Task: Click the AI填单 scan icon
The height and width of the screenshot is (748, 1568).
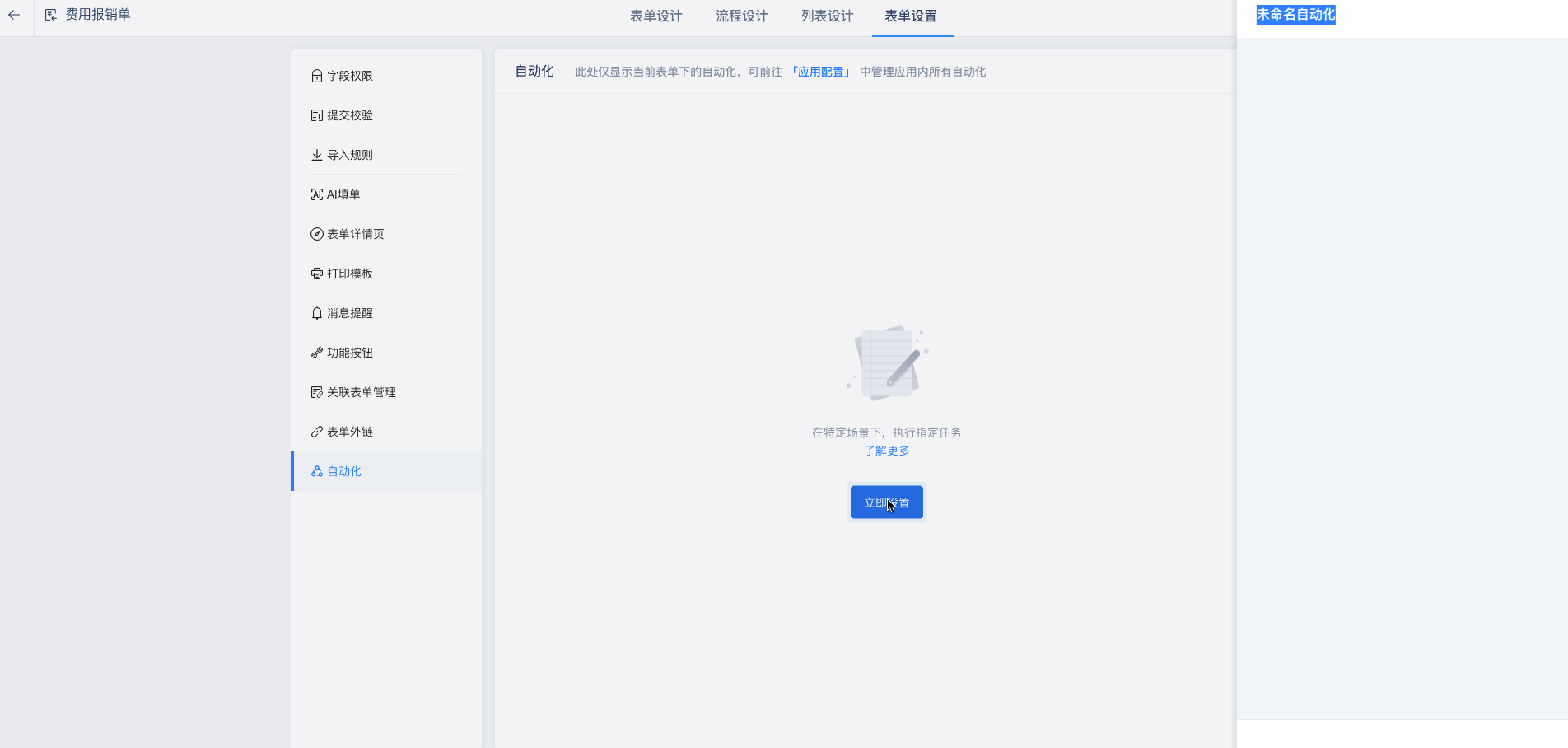Action: click(316, 194)
